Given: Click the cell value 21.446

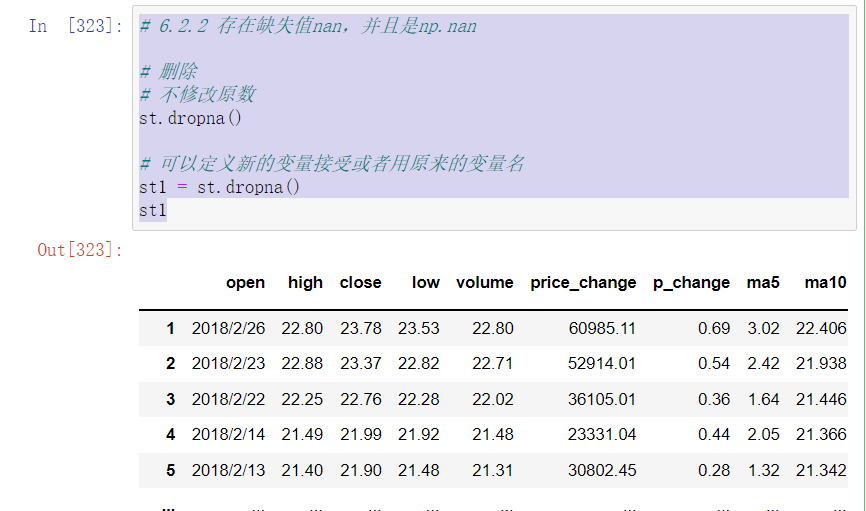Looking at the screenshot, I should pyautogui.click(x=821, y=399).
